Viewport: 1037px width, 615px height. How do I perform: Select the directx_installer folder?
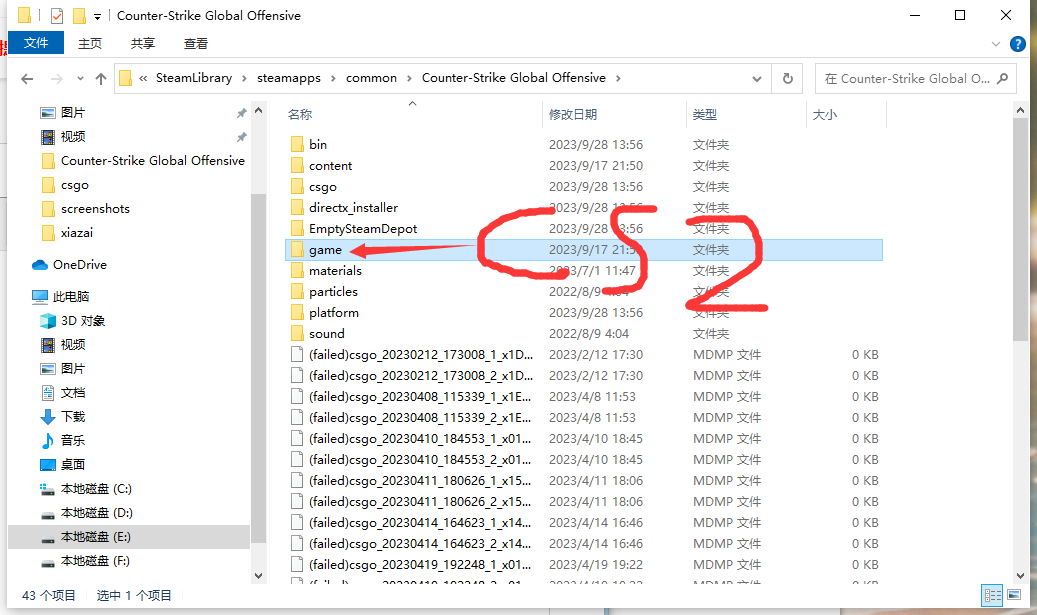[x=353, y=208]
